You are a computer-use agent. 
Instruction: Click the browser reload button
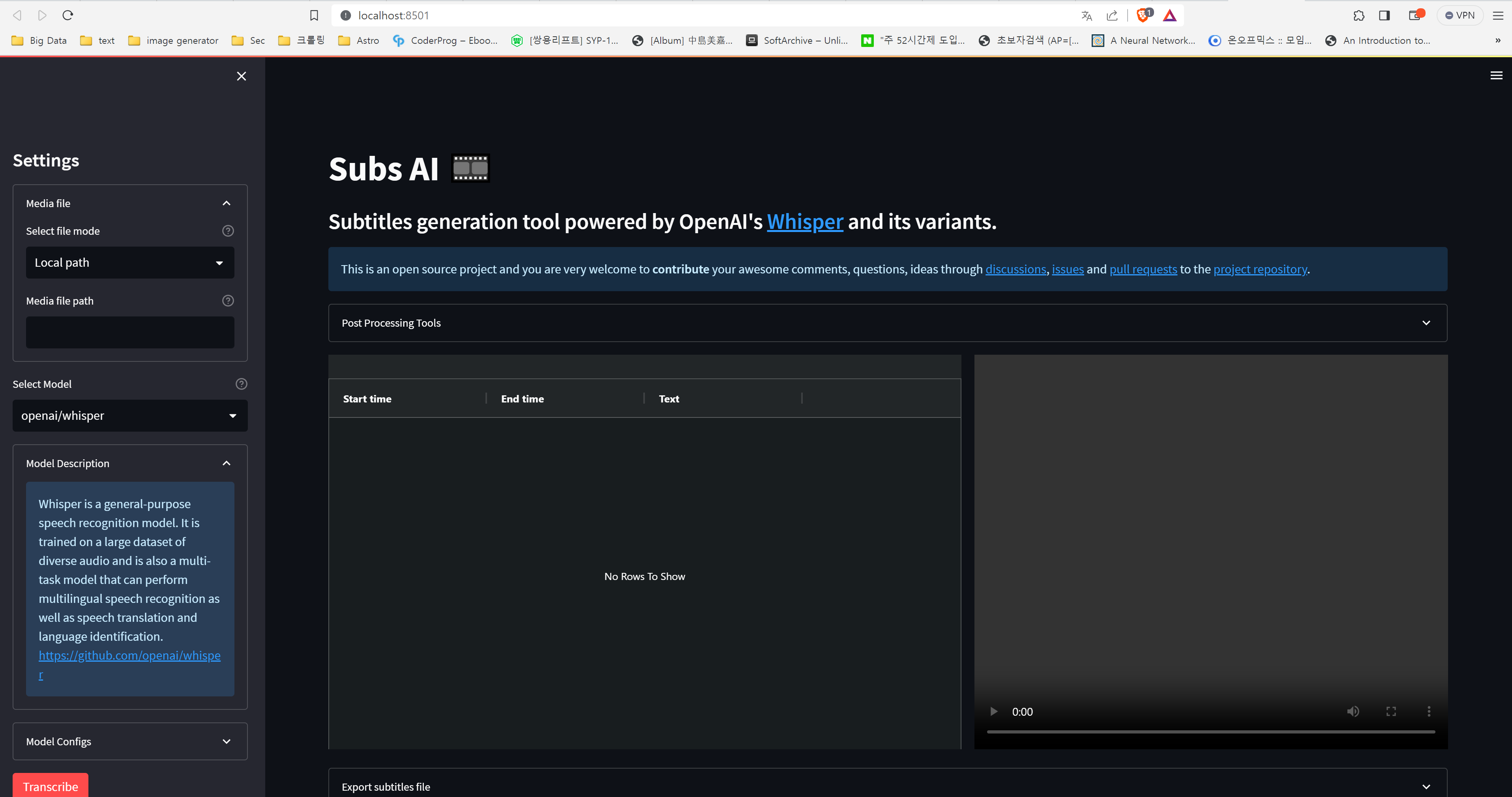tap(67, 15)
